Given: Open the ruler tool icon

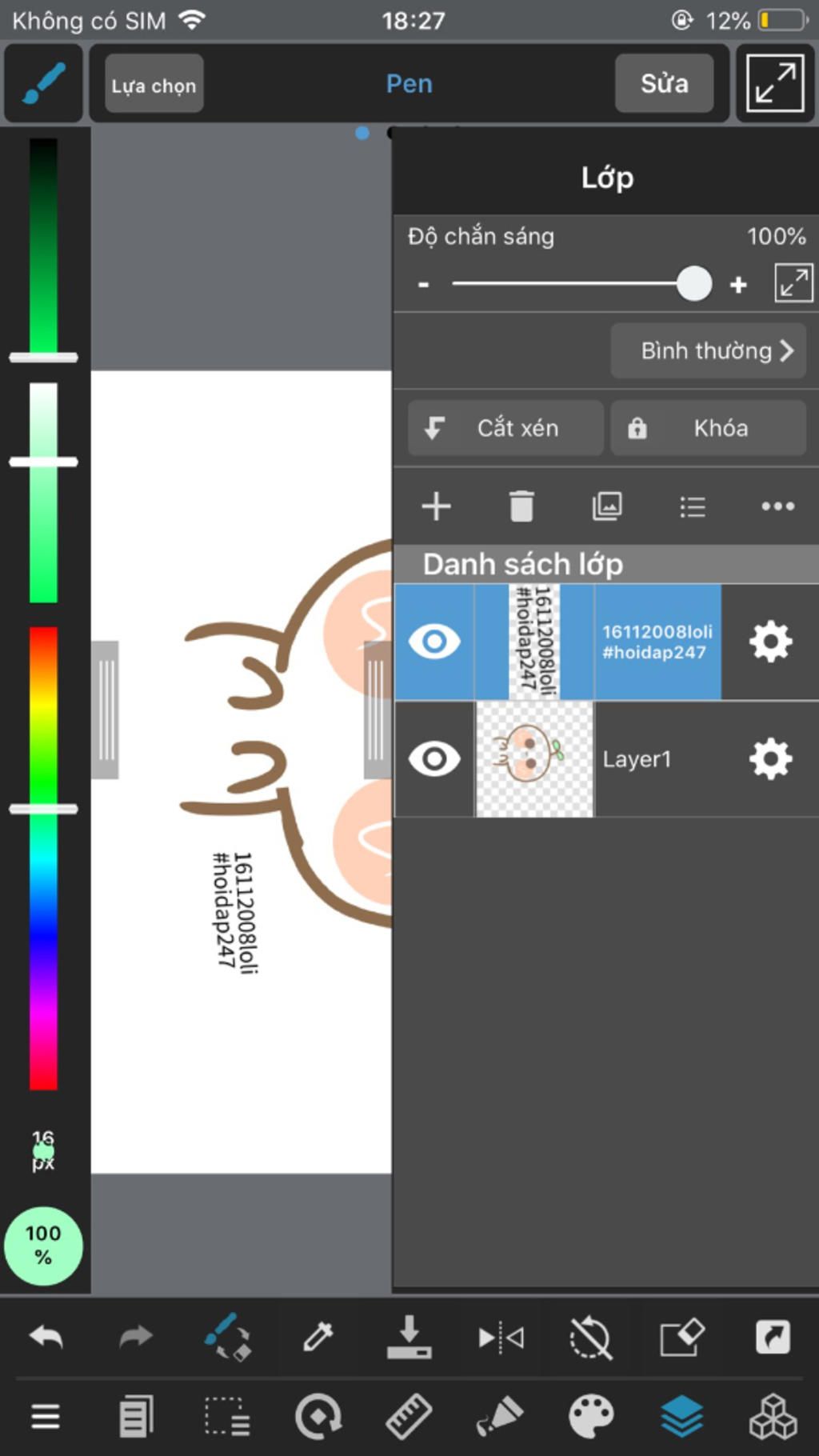Looking at the screenshot, I should tap(409, 1416).
